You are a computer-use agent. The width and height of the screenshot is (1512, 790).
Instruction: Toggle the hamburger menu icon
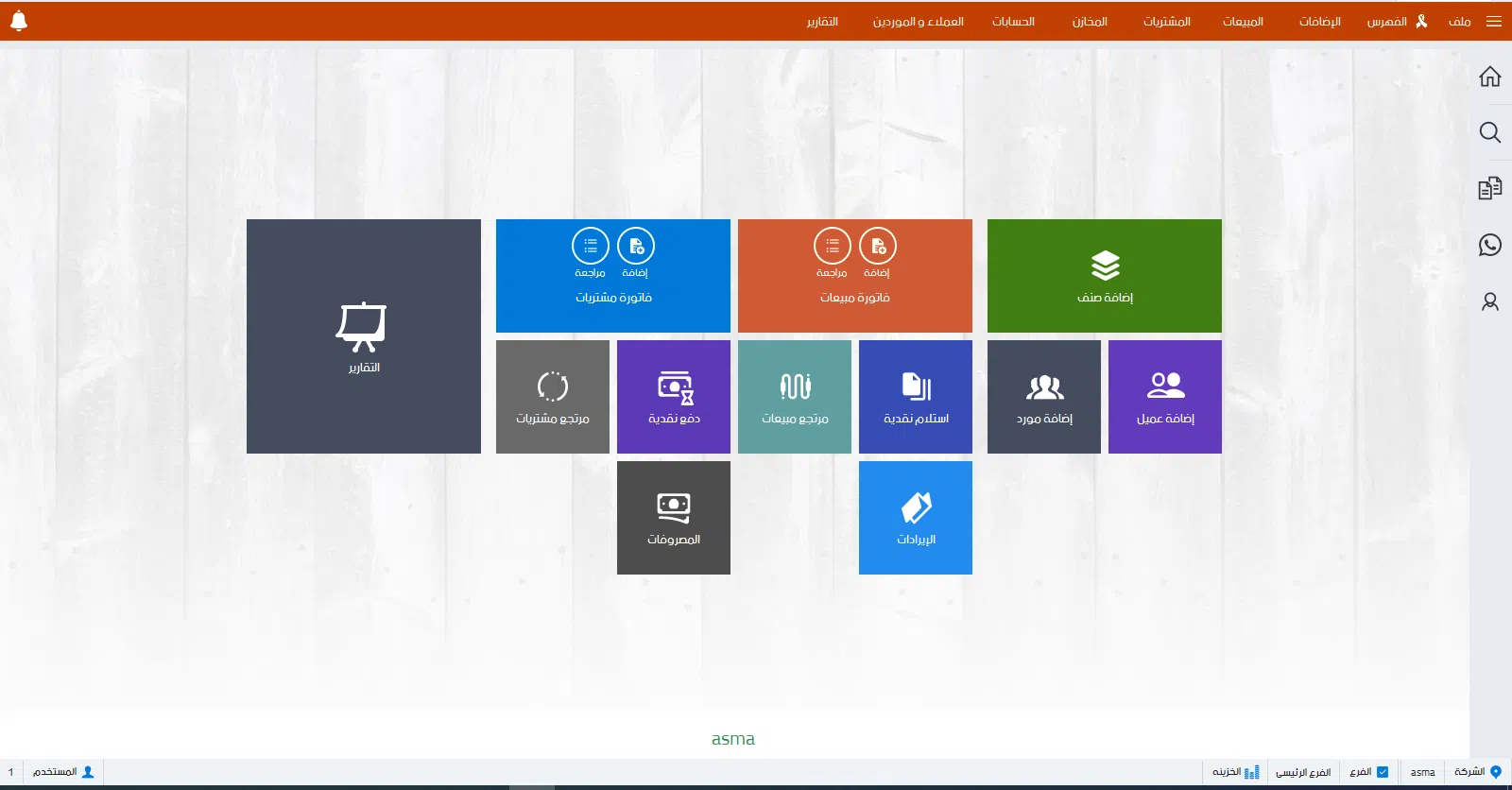tap(1494, 22)
